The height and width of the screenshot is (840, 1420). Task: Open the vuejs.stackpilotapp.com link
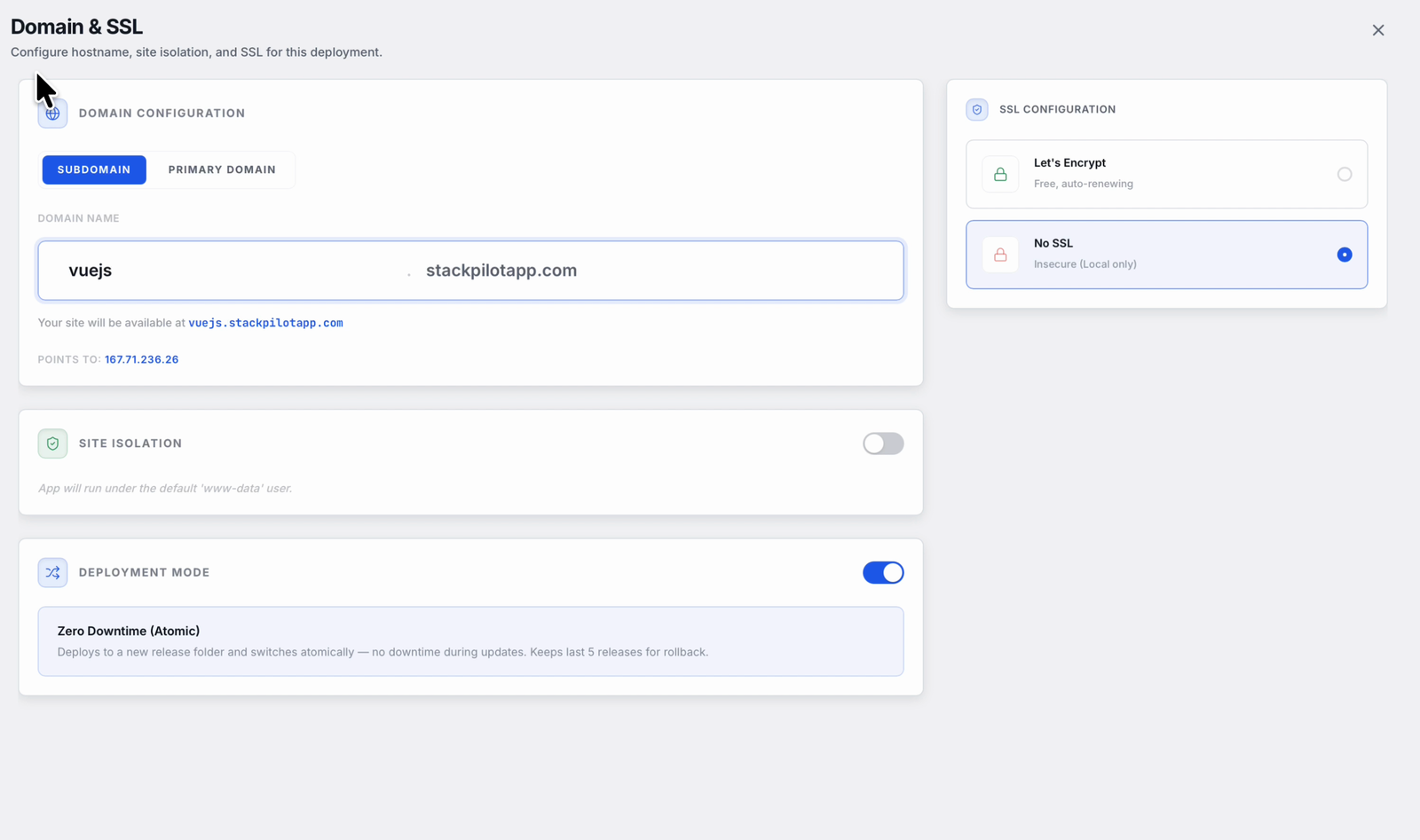tap(265, 323)
